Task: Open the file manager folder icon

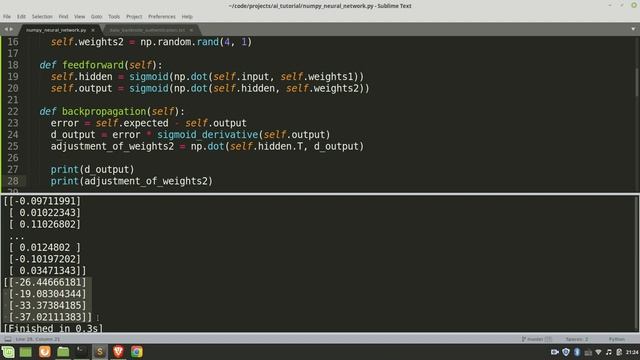Action: (63, 352)
